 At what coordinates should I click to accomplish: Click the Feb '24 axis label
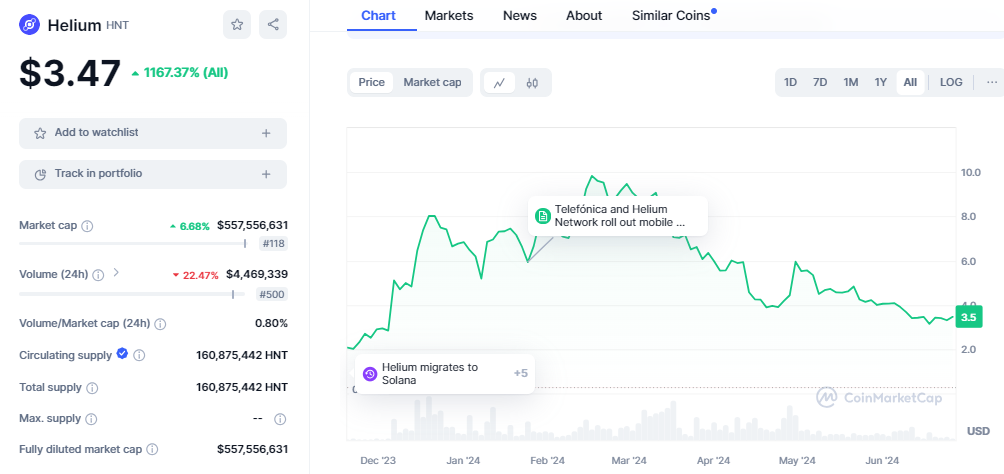tap(548, 461)
